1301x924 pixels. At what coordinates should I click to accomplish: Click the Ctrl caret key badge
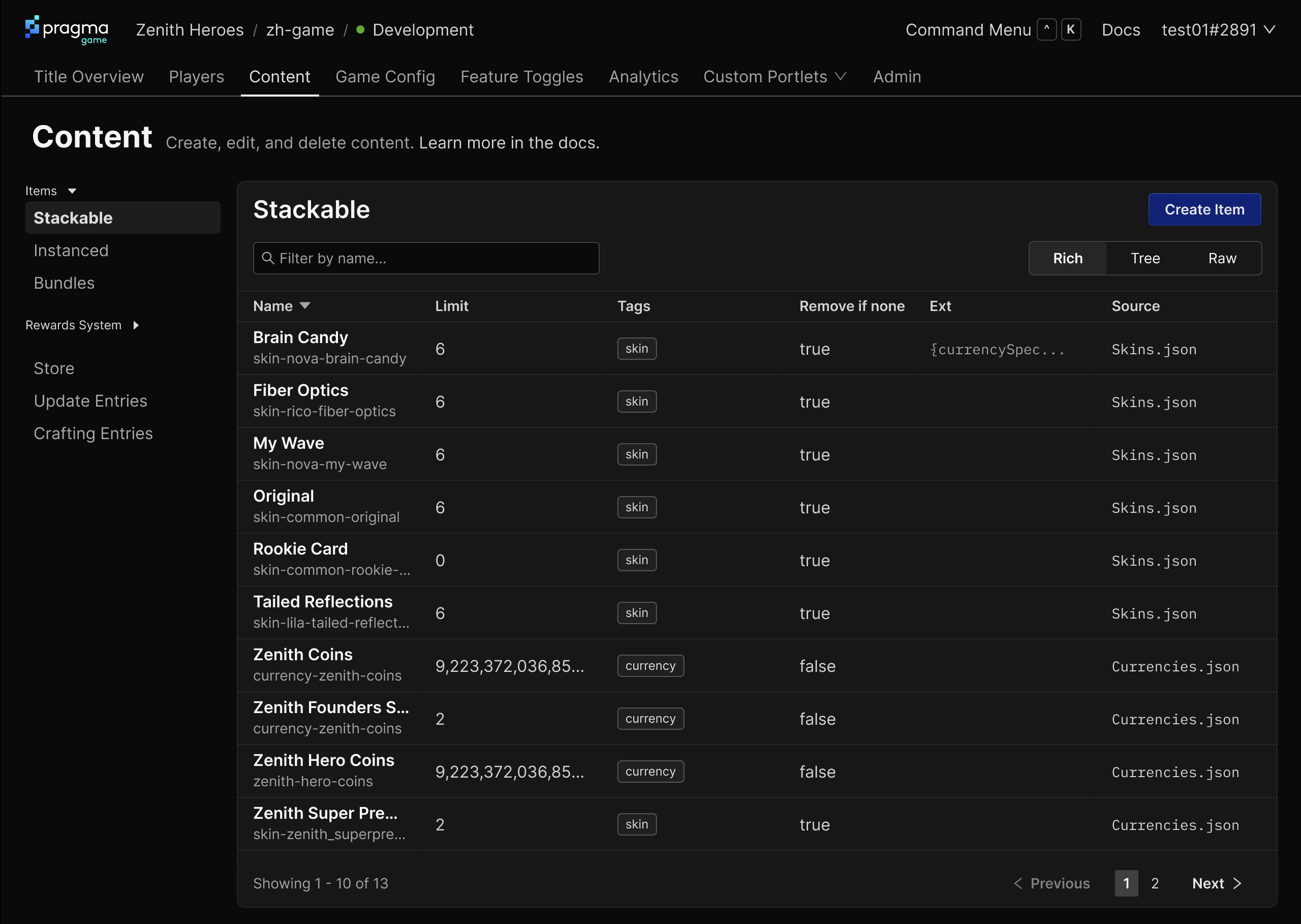coord(1046,29)
